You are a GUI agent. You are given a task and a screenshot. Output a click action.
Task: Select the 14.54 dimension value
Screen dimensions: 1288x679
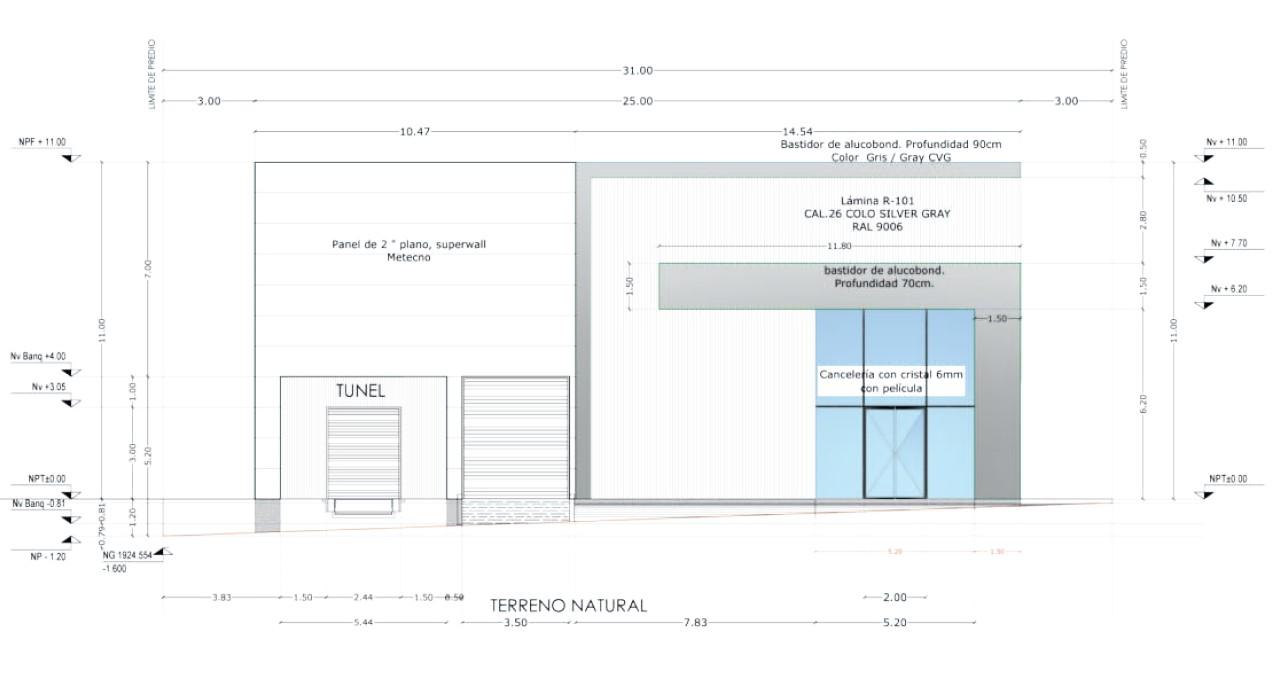(797, 132)
